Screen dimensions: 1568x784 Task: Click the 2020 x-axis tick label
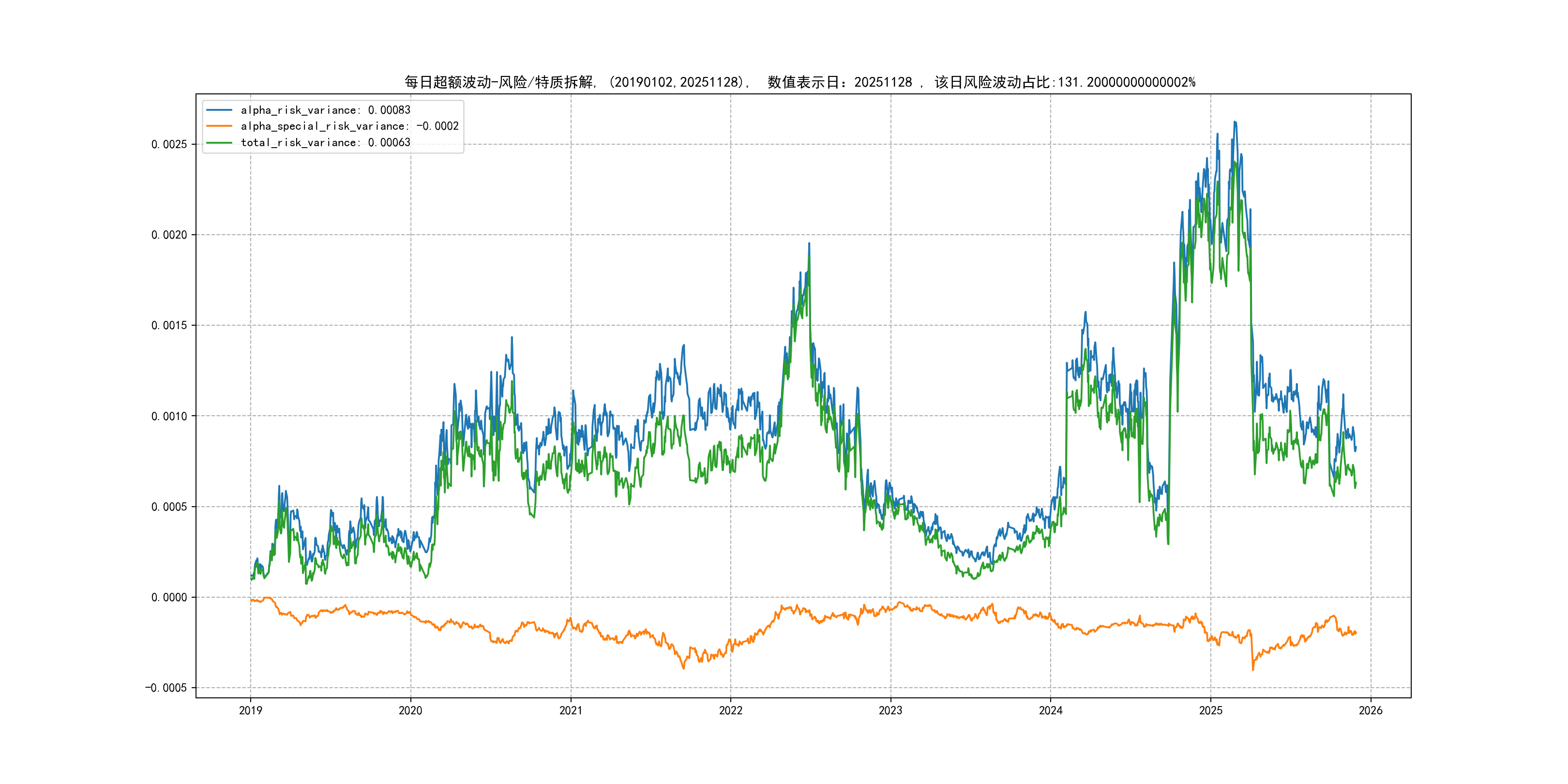pos(410,710)
